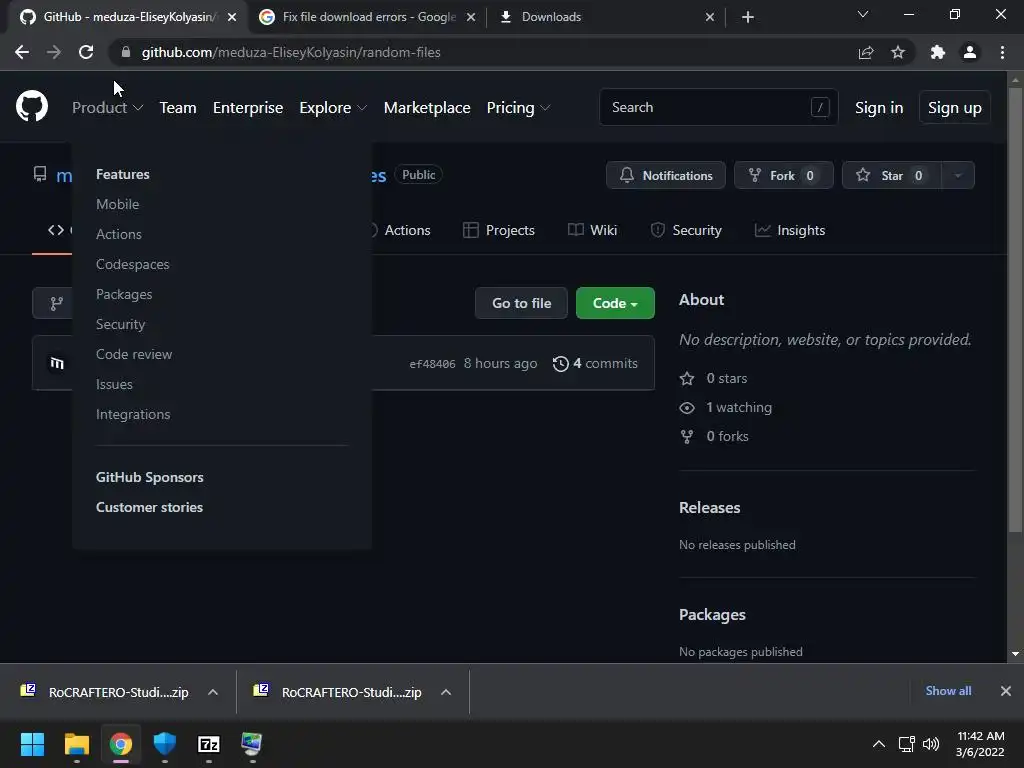The height and width of the screenshot is (768, 1024).
Task: Open File Explorer from taskbar
Action: click(76, 744)
